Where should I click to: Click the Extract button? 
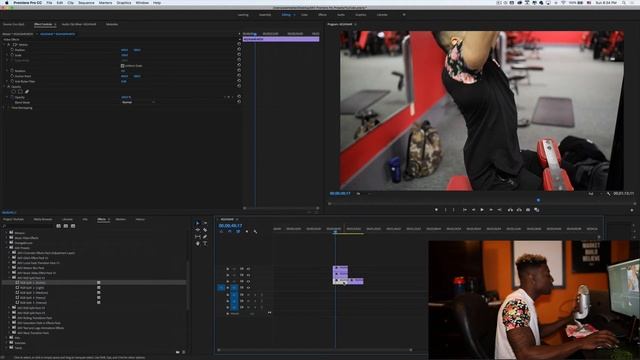519,210
